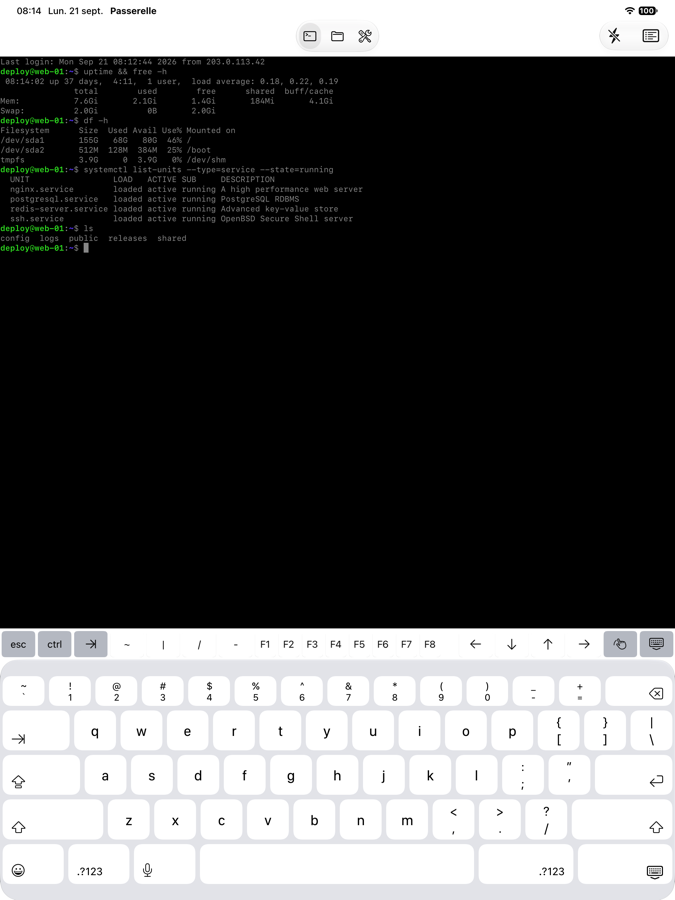Tap the esc key in accessory bar
This screenshot has height=900, width=675.
[18, 644]
